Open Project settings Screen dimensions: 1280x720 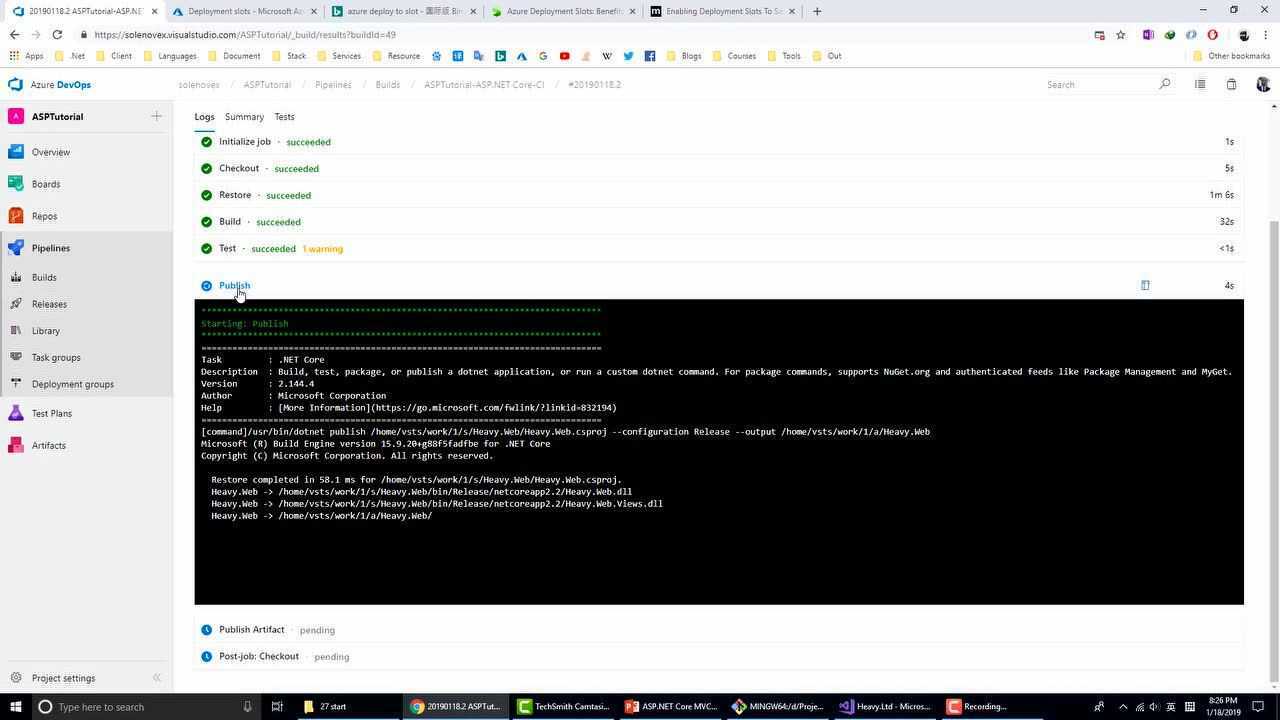click(x=63, y=678)
